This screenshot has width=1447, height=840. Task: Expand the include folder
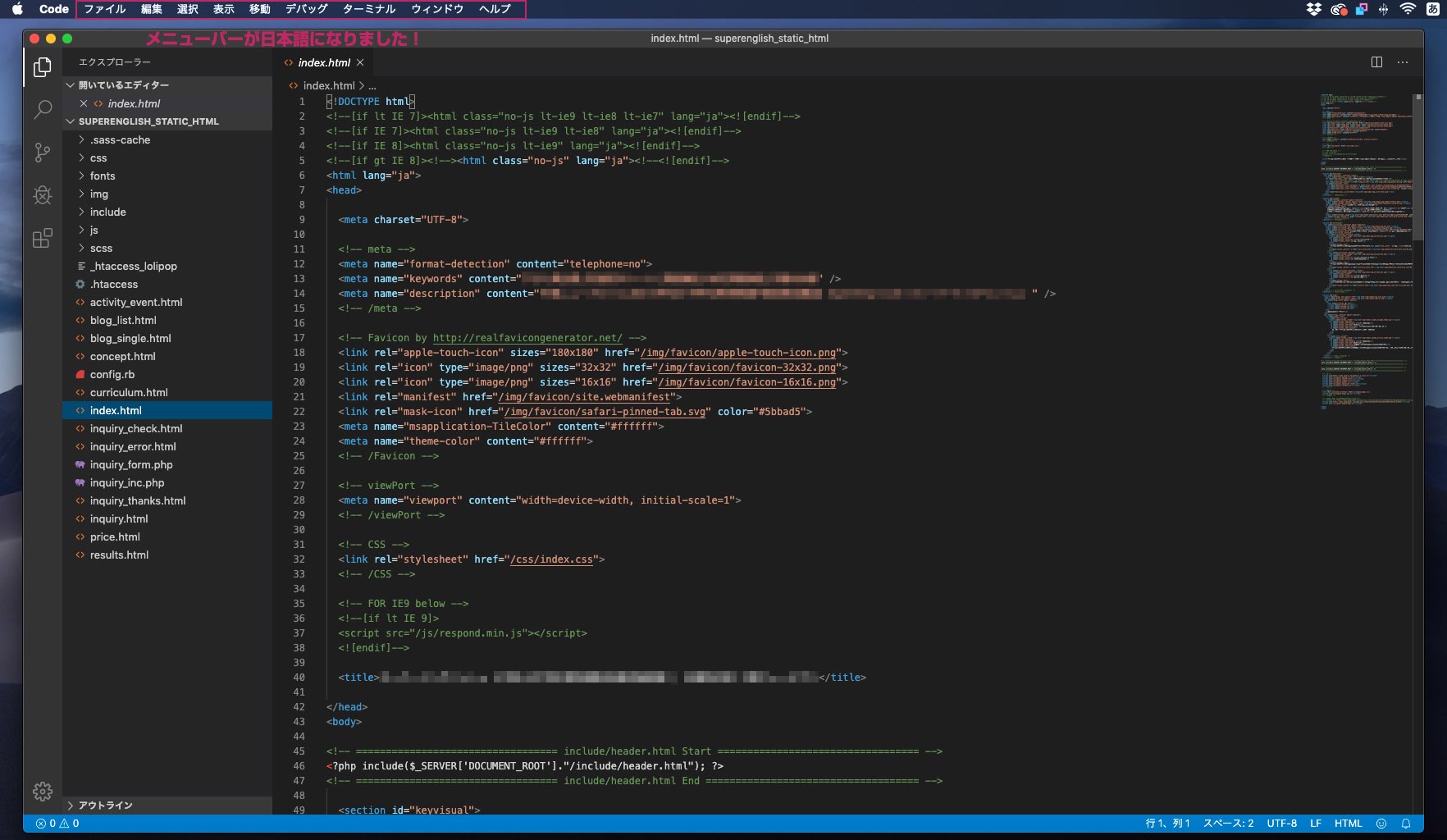coord(107,212)
